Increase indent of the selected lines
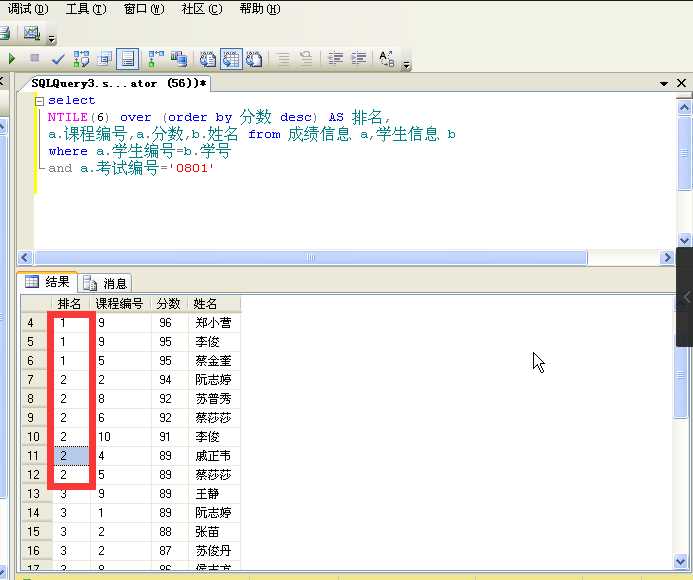 (359, 58)
